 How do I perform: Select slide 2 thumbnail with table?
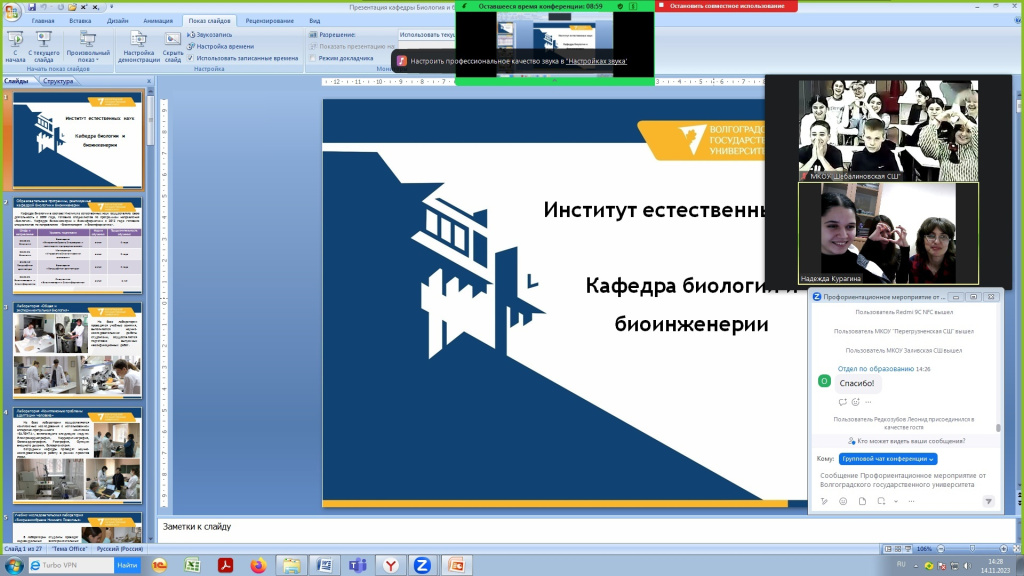pyautogui.click(x=77, y=246)
